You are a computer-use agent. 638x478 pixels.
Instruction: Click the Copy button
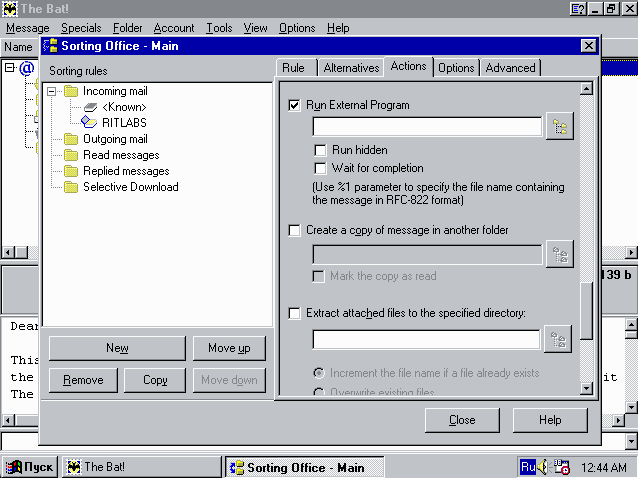tap(155, 380)
